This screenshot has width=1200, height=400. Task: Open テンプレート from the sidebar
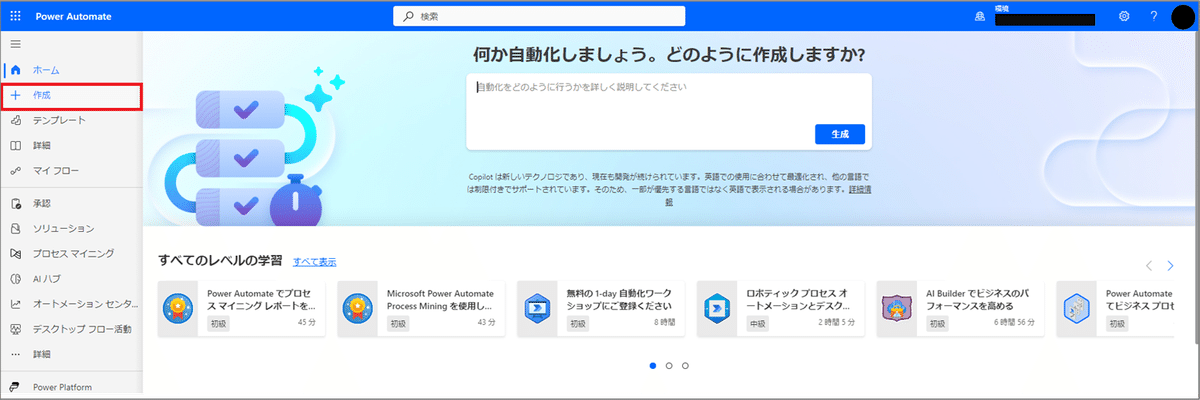point(59,120)
